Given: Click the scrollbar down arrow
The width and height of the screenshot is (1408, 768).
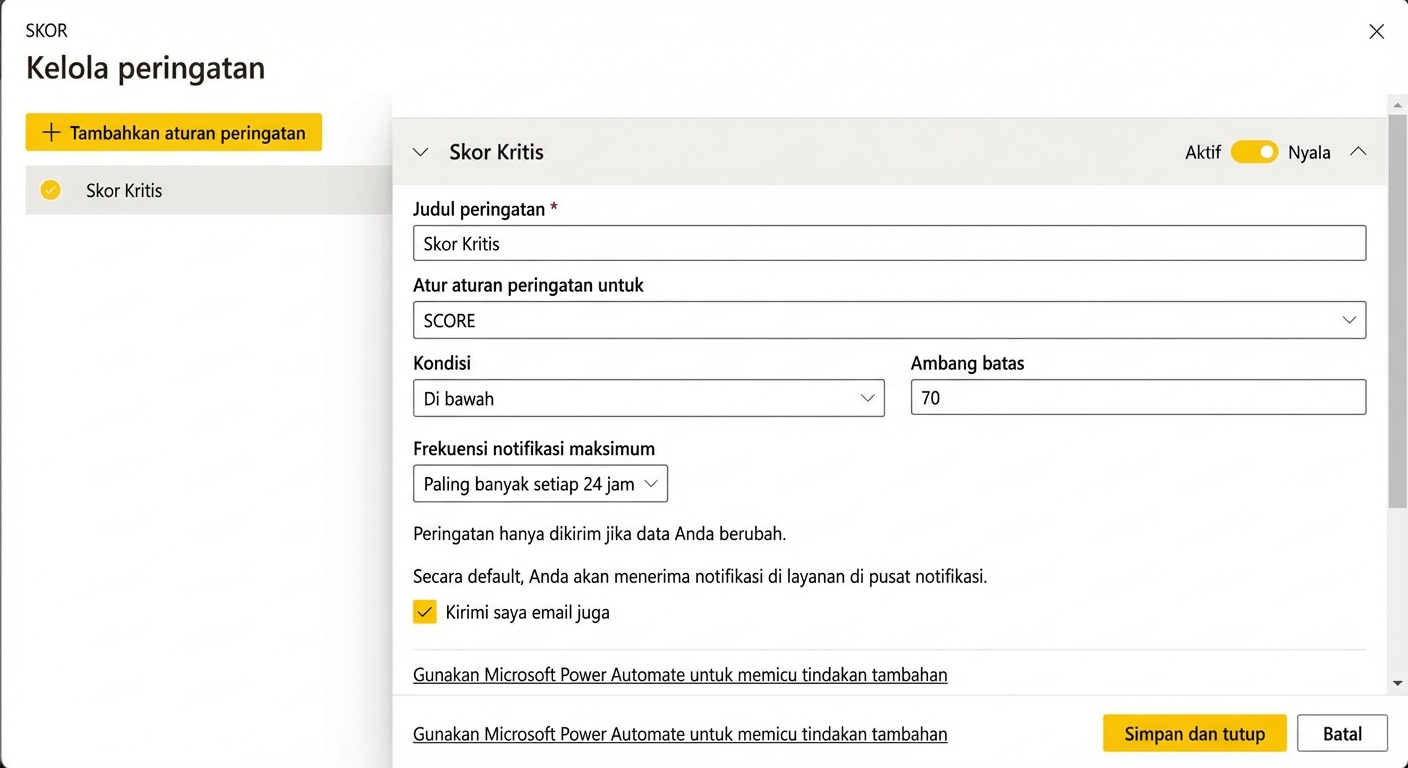Looking at the screenshot, I should tap(1397, 683).
